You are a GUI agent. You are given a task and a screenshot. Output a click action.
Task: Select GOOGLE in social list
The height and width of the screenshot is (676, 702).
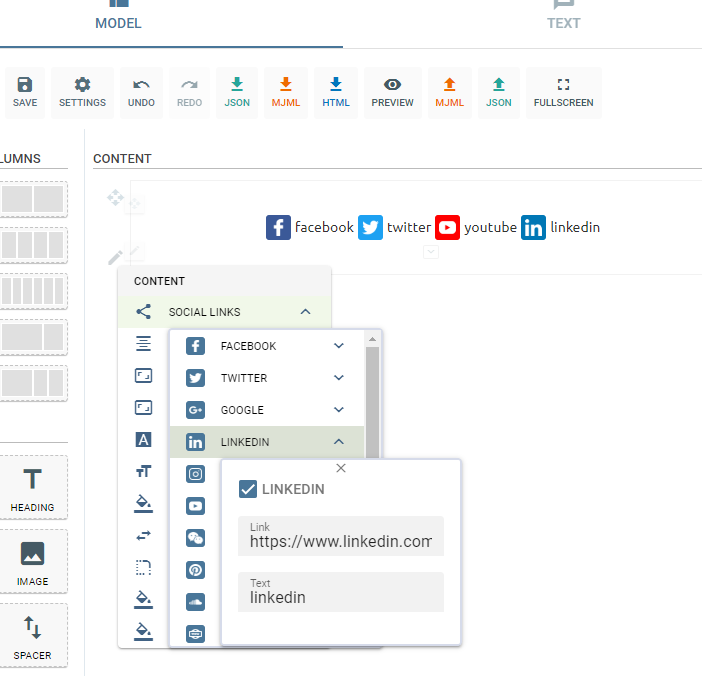(267, 410)
